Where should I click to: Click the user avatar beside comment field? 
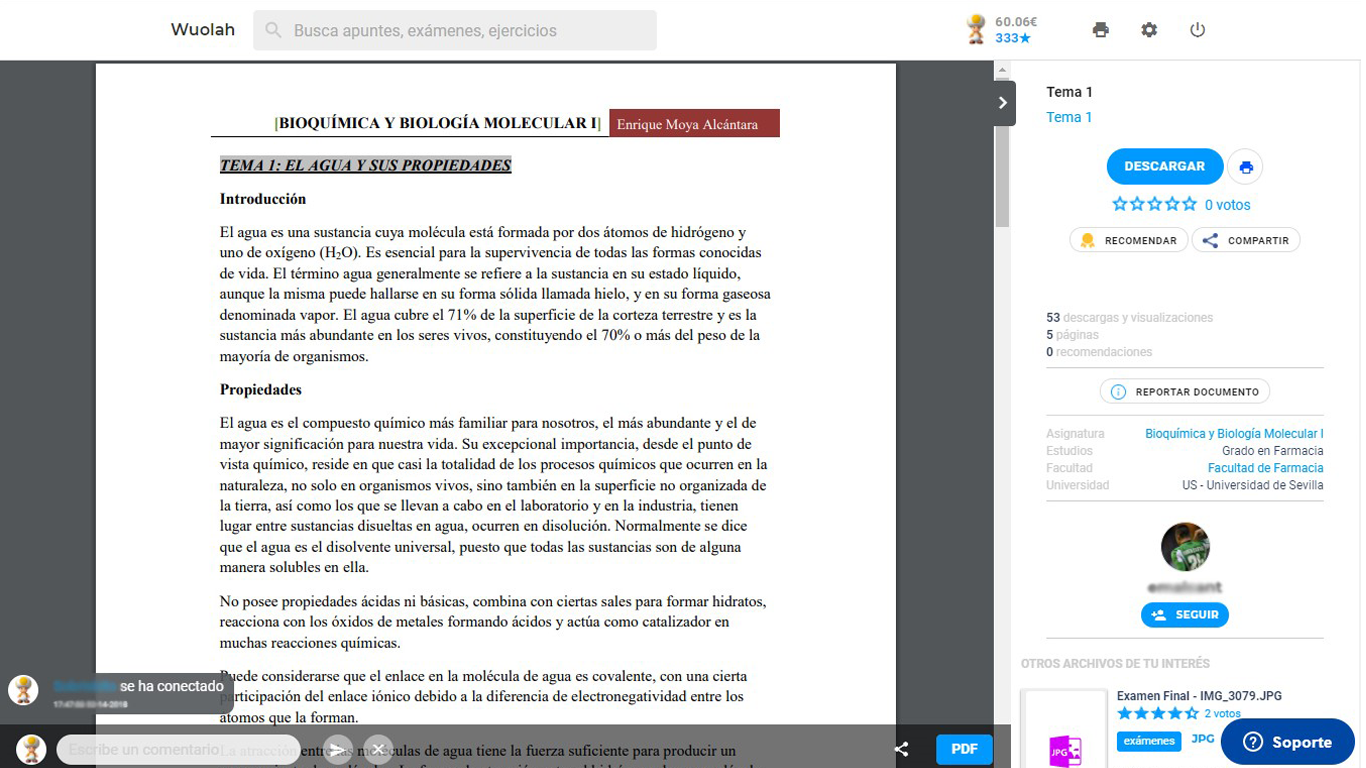31,749
